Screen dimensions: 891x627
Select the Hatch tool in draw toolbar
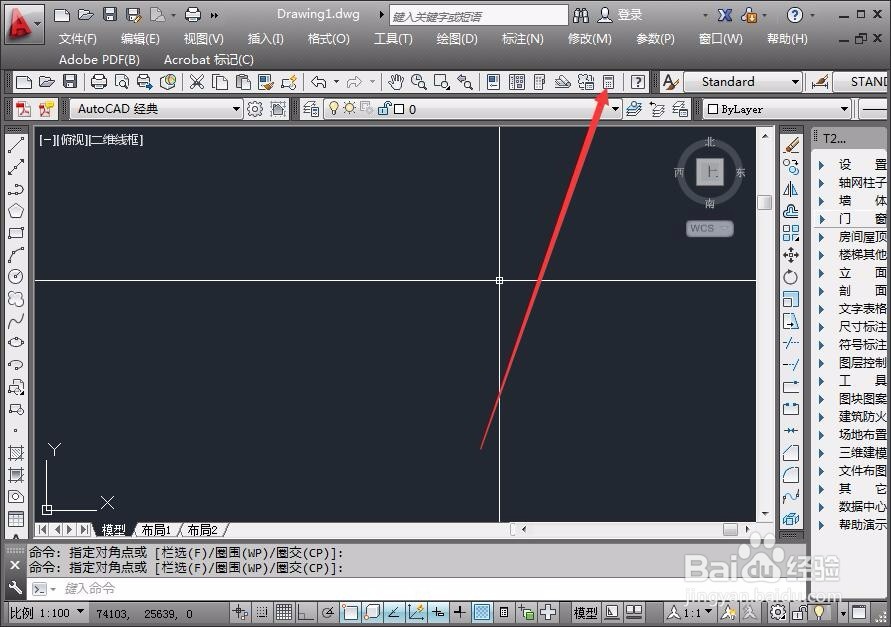coord(16,453)
